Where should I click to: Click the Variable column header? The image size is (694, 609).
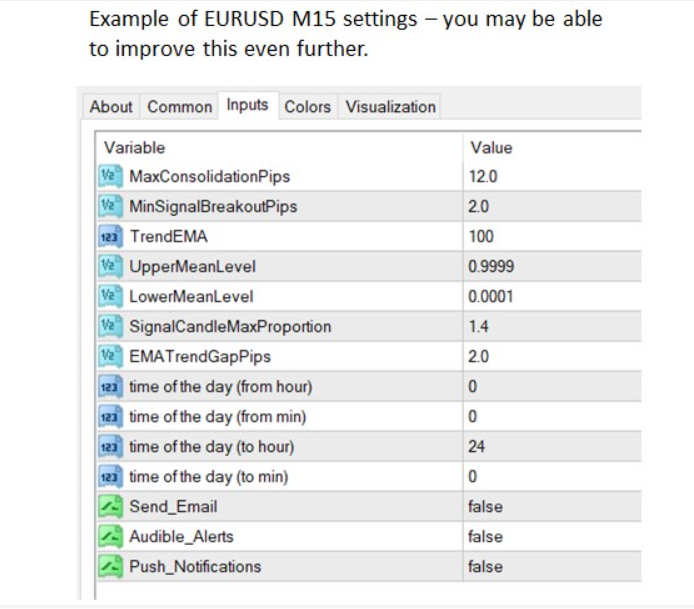(x=134, y=147)
